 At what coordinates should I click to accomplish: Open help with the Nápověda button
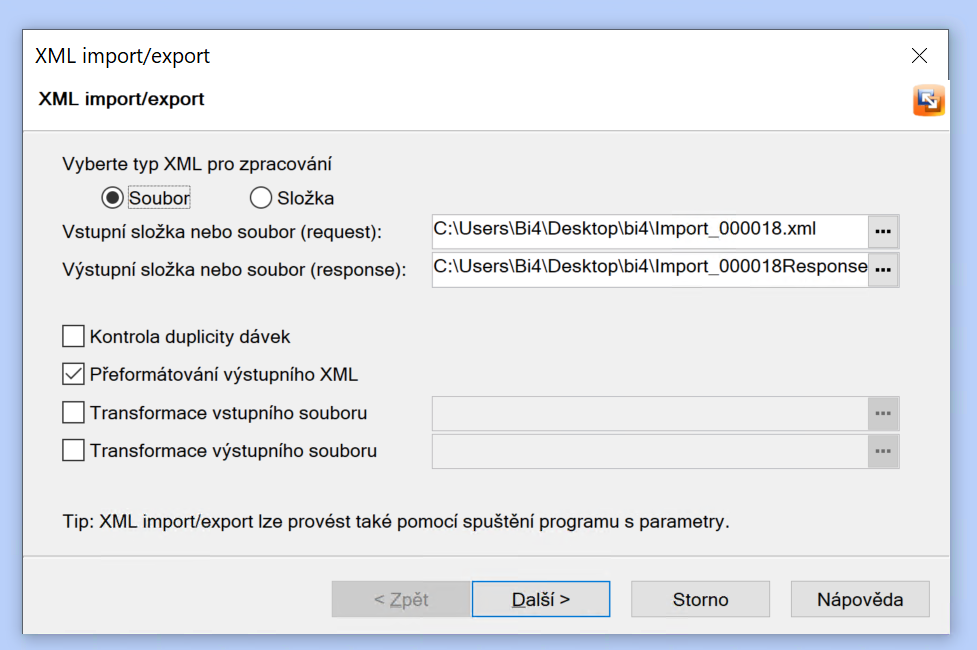click(x=860, y=600)
